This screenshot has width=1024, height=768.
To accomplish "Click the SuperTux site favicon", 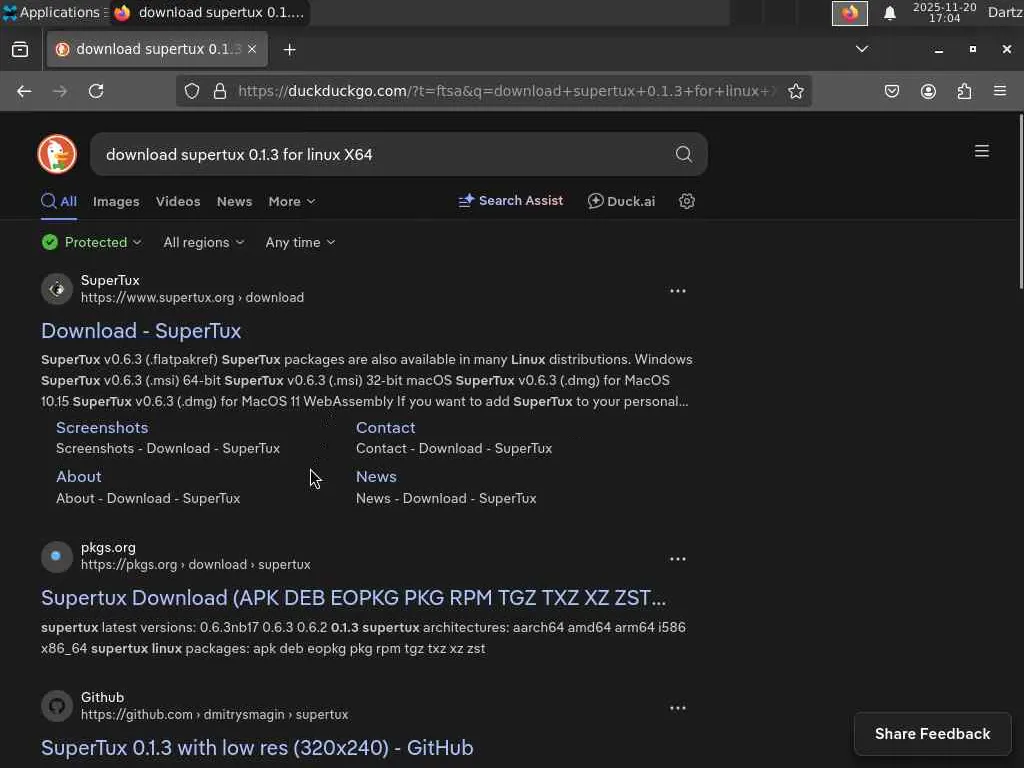I will (x=57, y=289).
